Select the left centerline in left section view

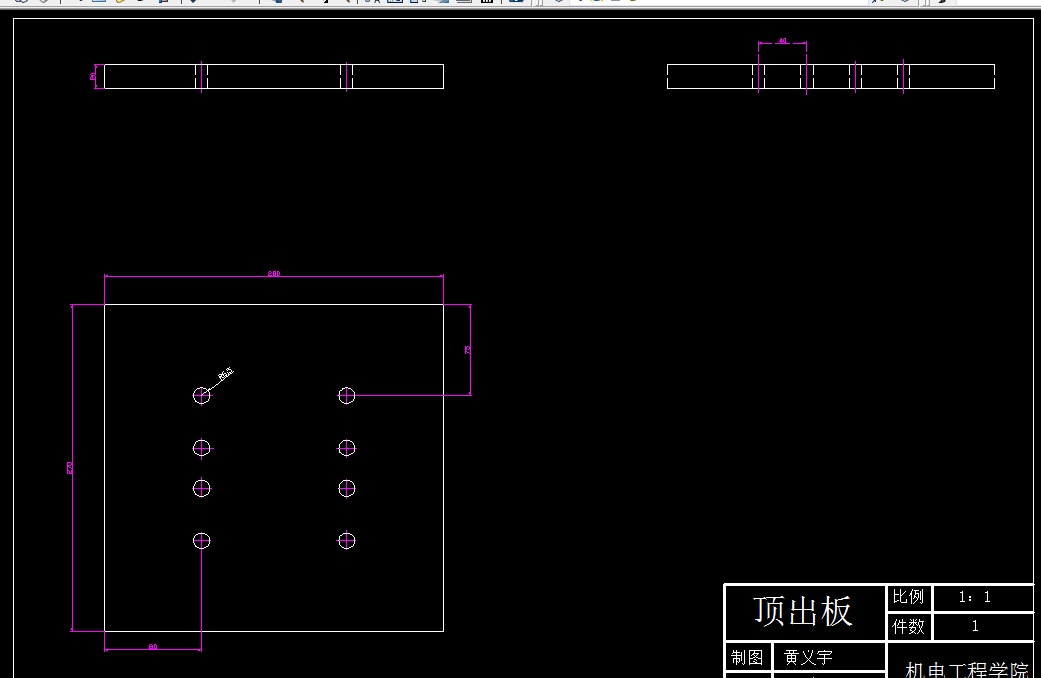[202, 76]
